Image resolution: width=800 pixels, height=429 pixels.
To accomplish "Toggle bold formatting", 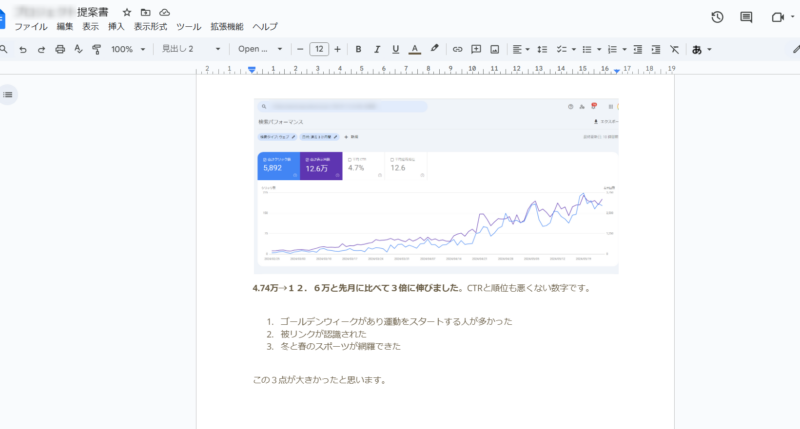I will (358, 49).
